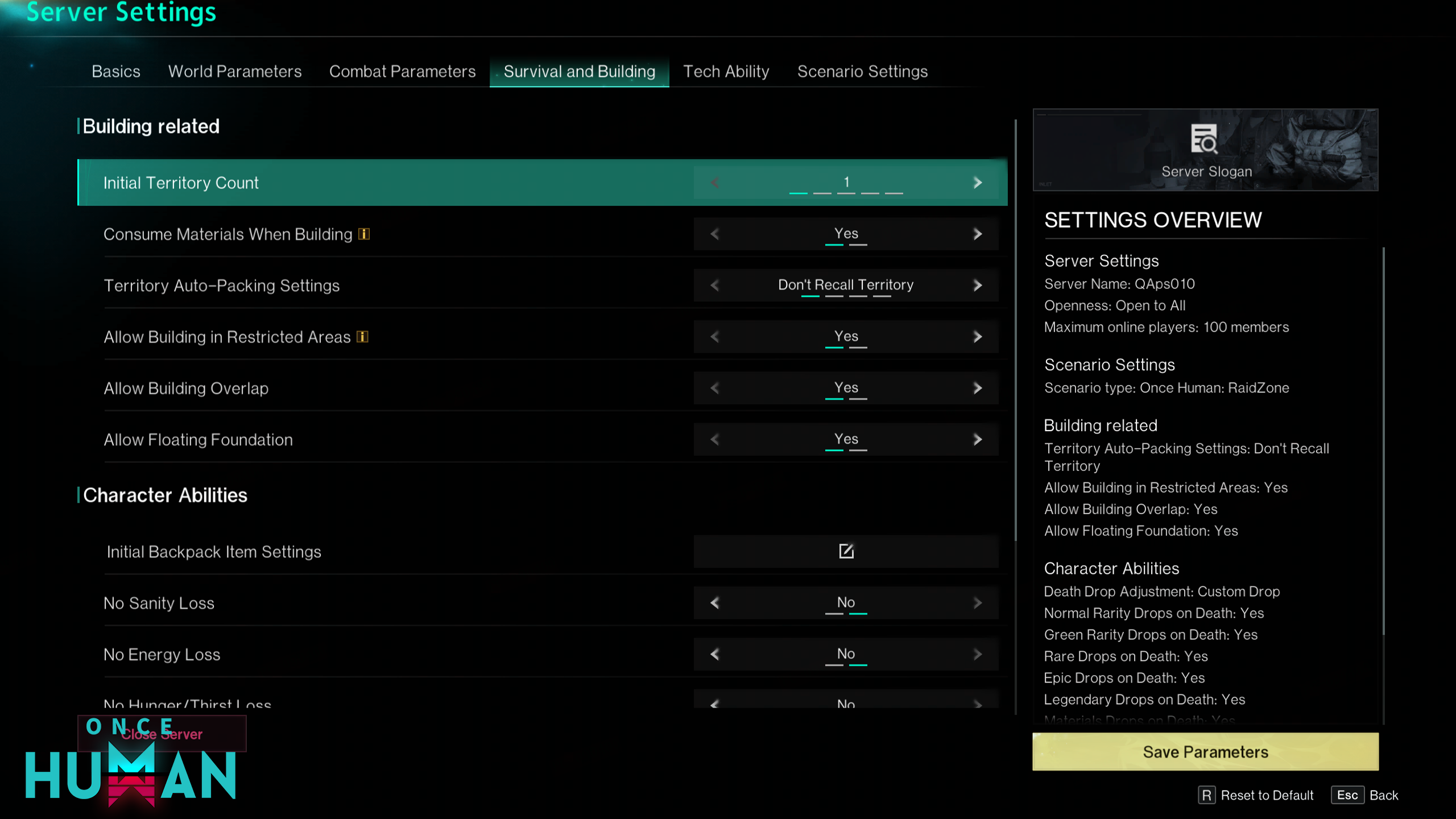Cycle Allow Building in Restricted Areas option forward
The height and width of the screenshot is (819, 1456).
pos(977,337)
